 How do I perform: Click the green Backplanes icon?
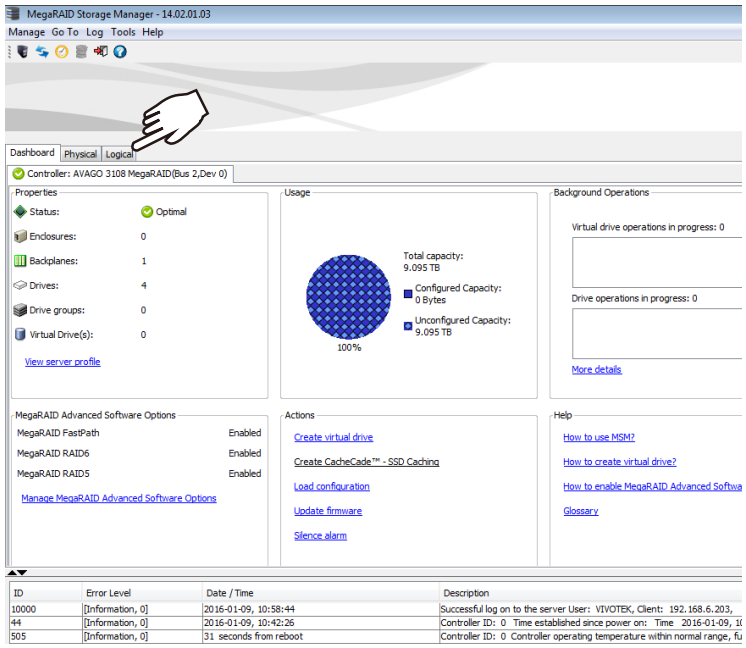point(20,261)
